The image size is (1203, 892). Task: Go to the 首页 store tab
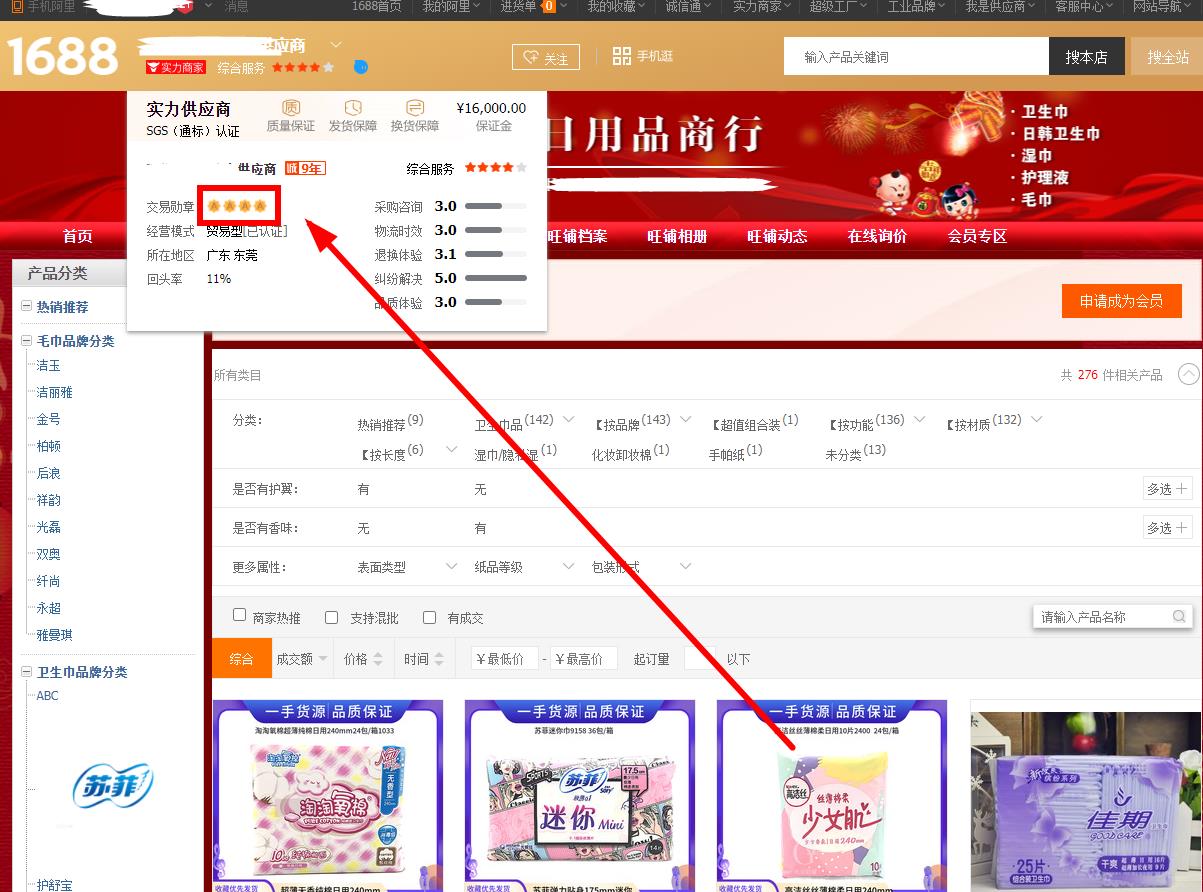pos(78,237)
